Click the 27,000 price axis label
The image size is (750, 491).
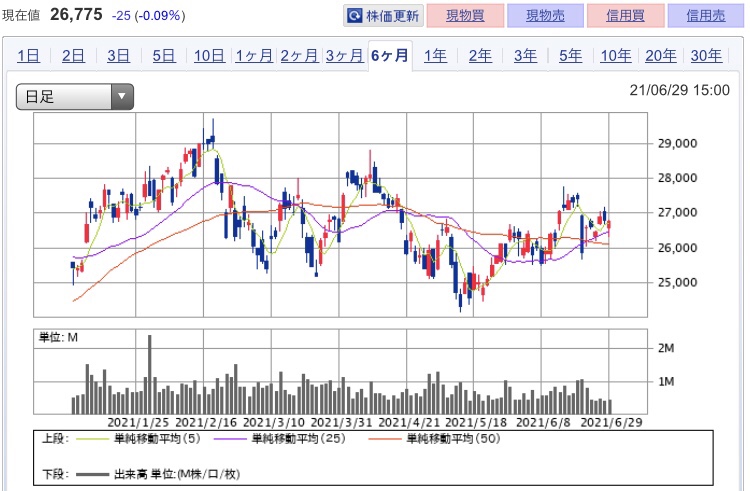pos(677,213)
